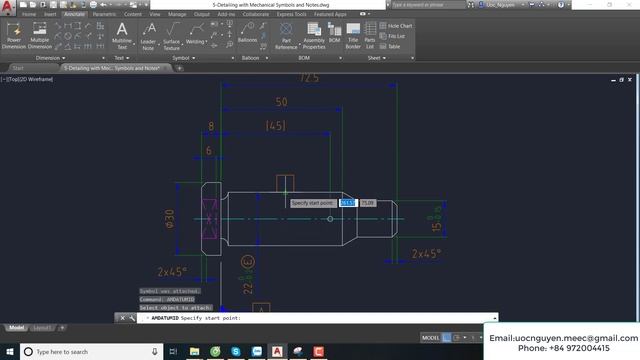The width and height of the screenshot is (640, 360).
Task: Open Skype from the taskbar
Action: pos(236,351)
